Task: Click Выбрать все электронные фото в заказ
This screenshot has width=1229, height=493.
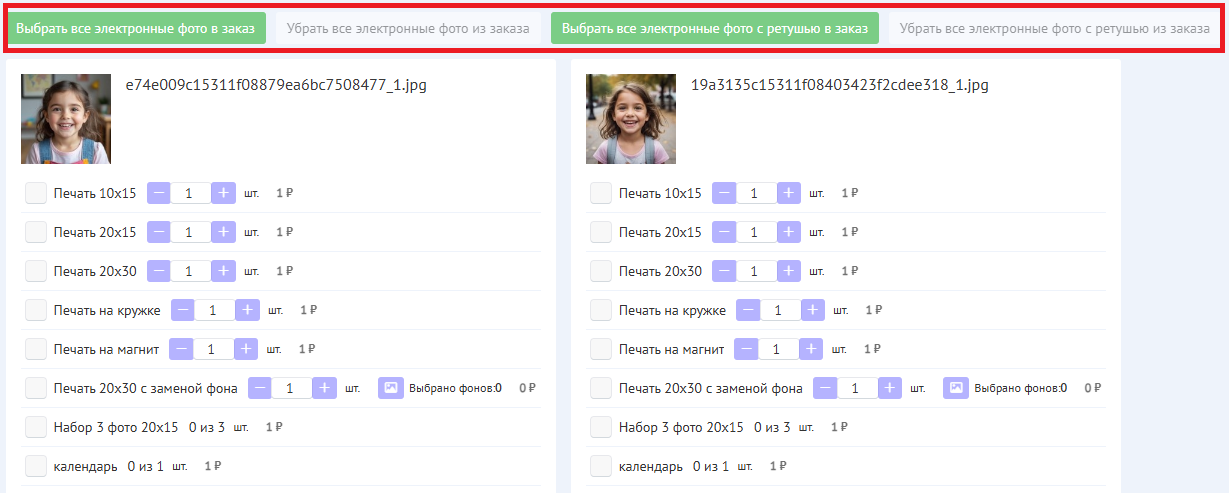Action: pyautogui.click(x=135, y=29)
